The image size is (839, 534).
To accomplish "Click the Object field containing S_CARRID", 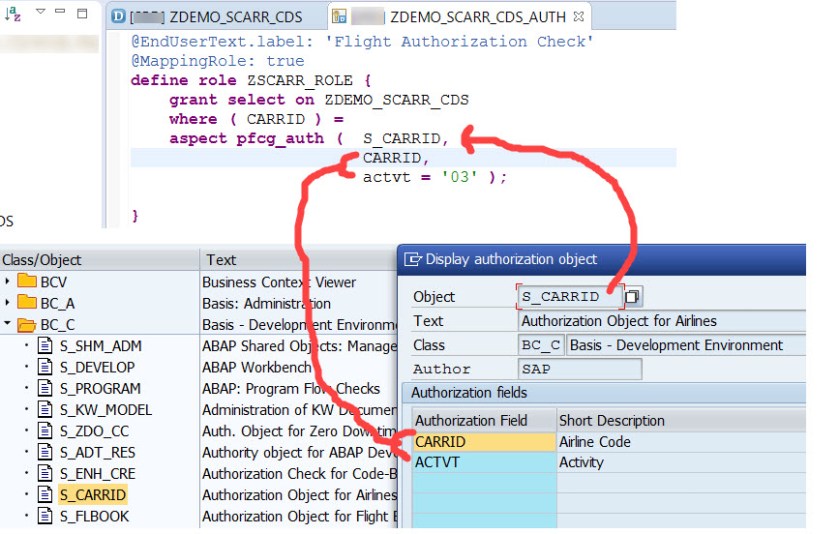I will [x=568, y=297].
